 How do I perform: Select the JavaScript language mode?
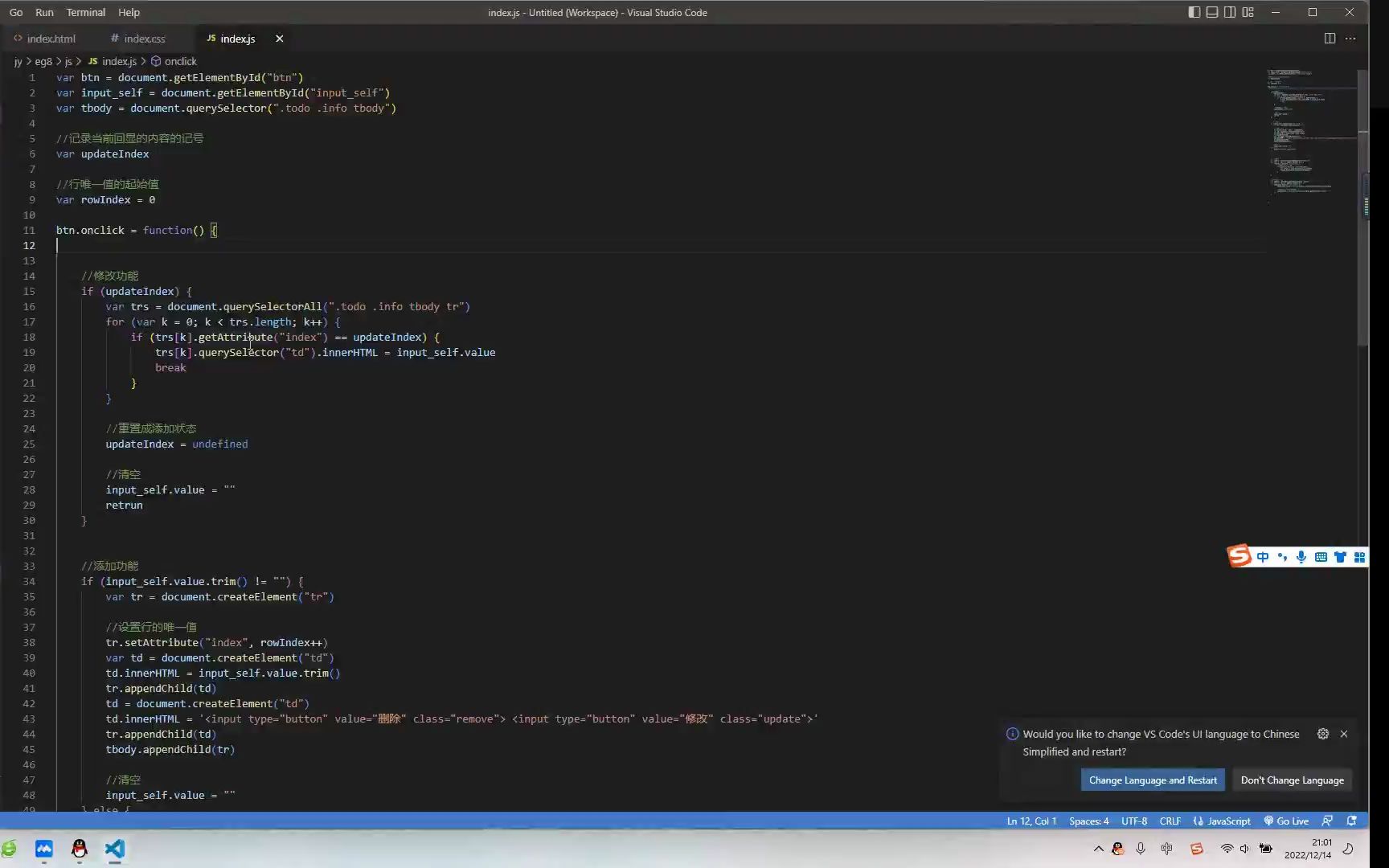point(1222,821)
